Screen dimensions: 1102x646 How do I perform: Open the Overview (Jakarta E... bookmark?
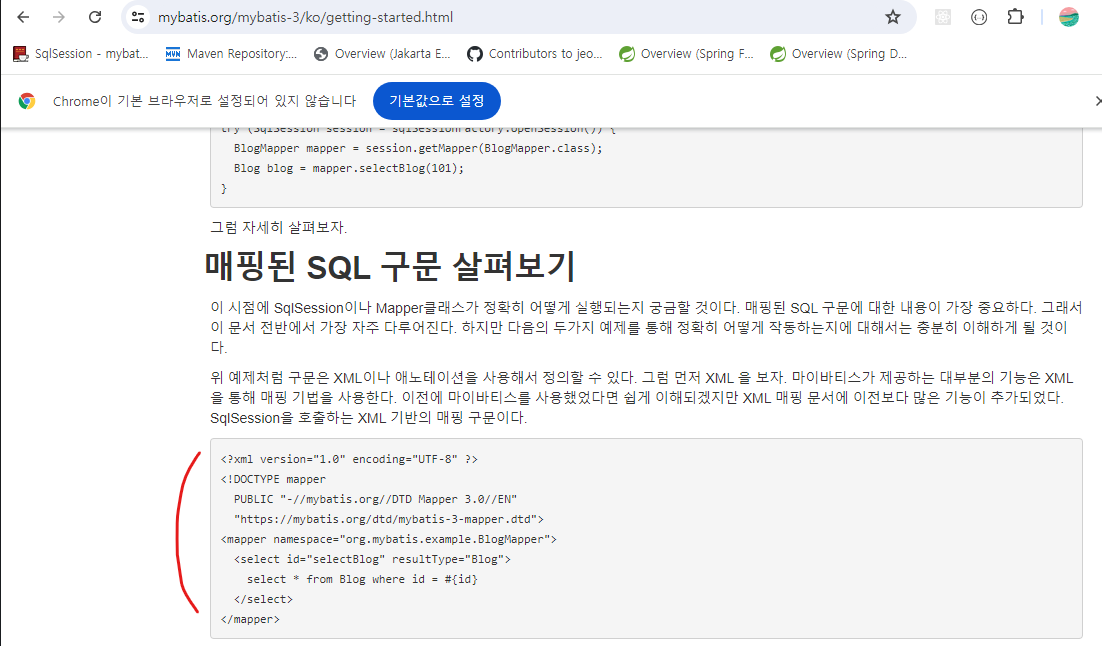(382, 53)
